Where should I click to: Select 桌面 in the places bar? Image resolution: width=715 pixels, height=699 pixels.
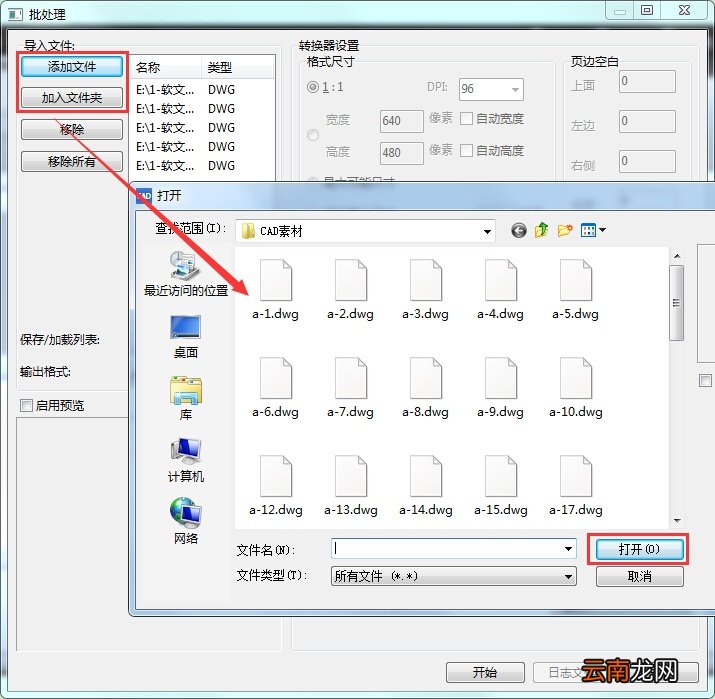[186, 337]
